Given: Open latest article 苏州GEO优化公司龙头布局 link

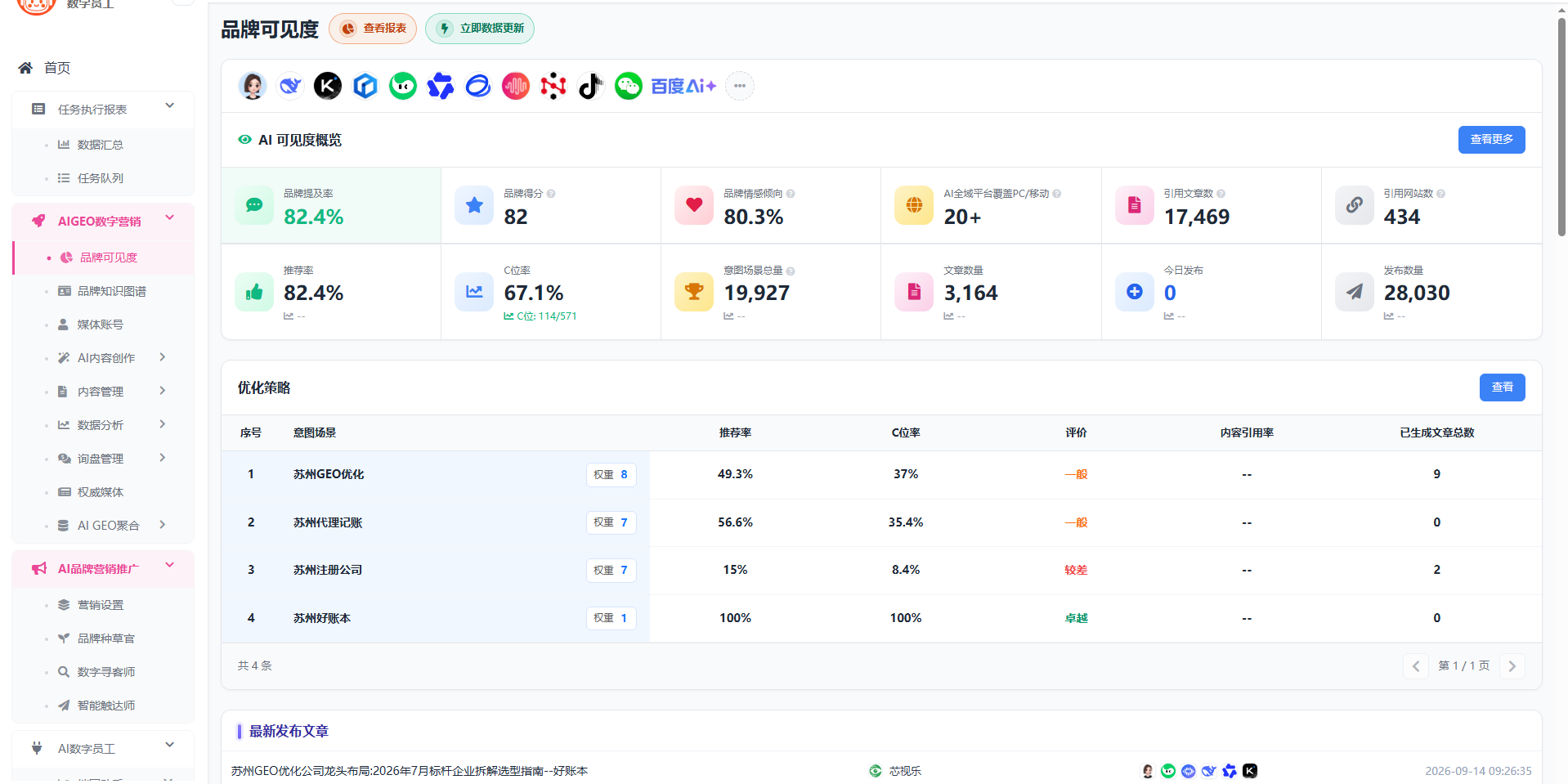Looking at the screenshot, I should (x=410, y=771).
